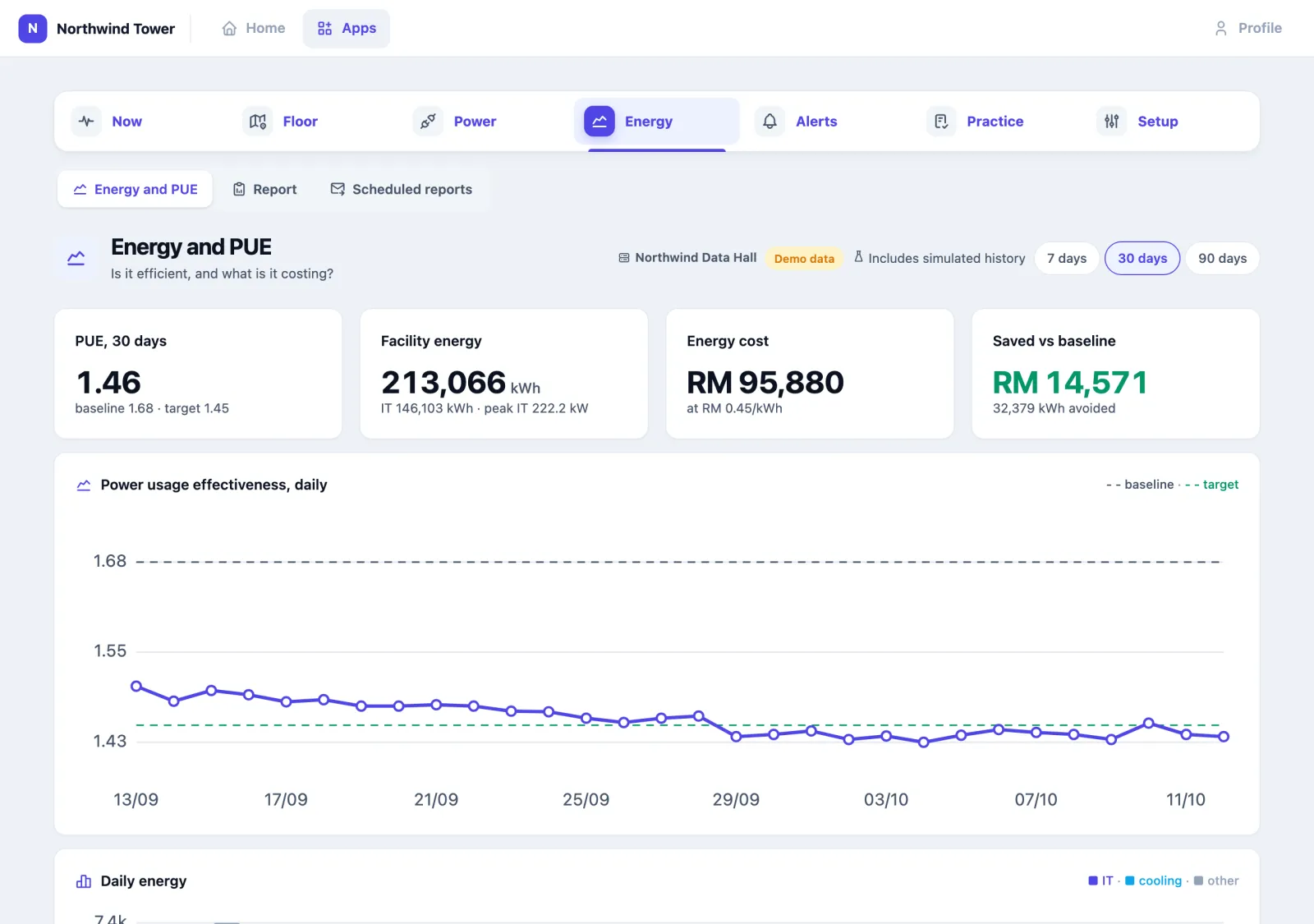Click the simulated history flask icon
Viewport: 1314px width, 924px height.
coord(858,257)
